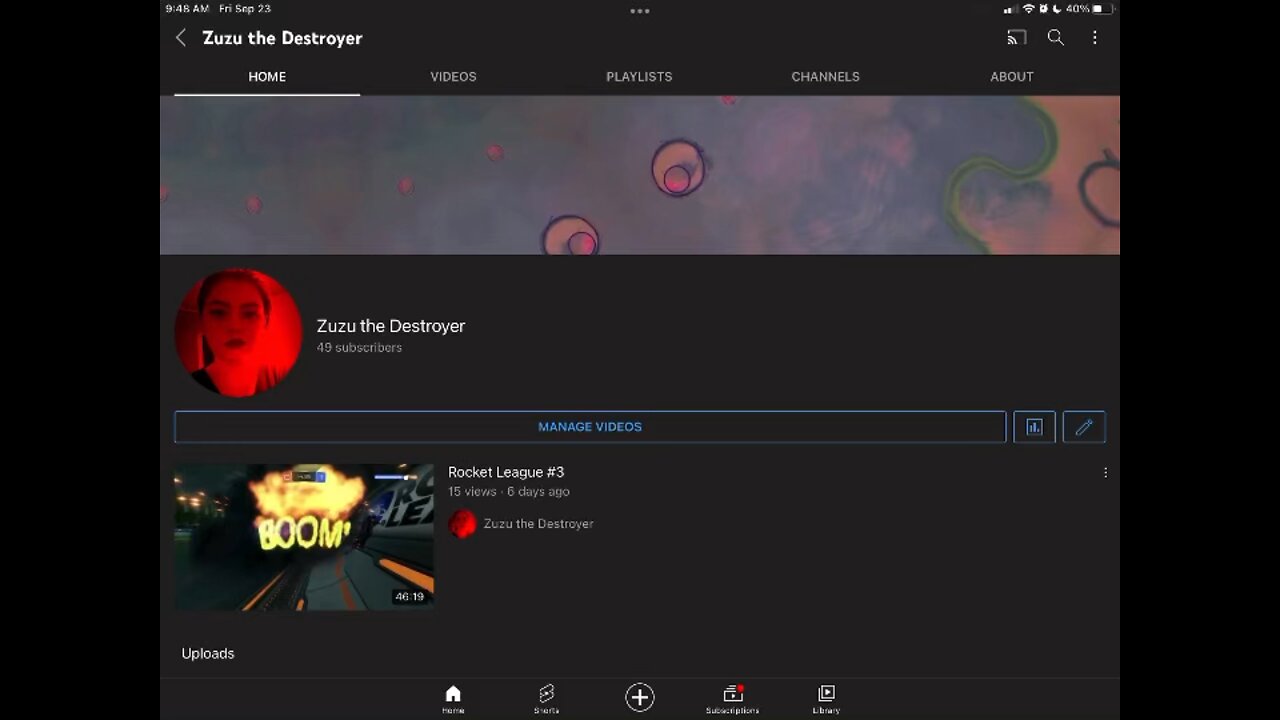Viewport: 1280px width, 720px height.
Task: Click the MANAGE VIDEOS button
Action: [590, 427]
